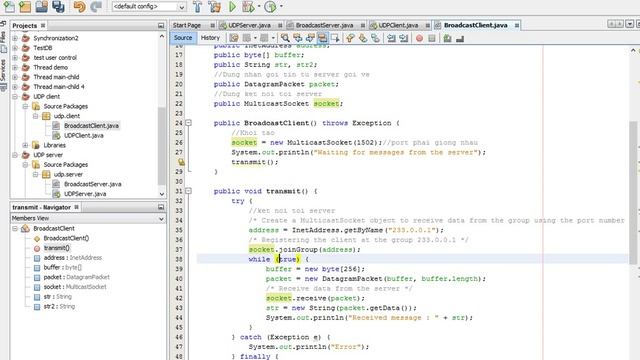
Task: Click the Shift Line Left icon
Action: [x=391, y=38]
